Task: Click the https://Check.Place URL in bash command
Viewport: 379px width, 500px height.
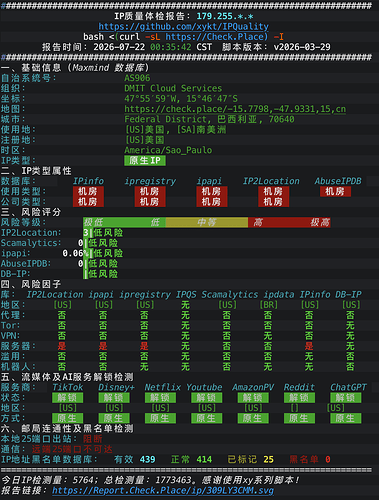Action: click(217, 37)
